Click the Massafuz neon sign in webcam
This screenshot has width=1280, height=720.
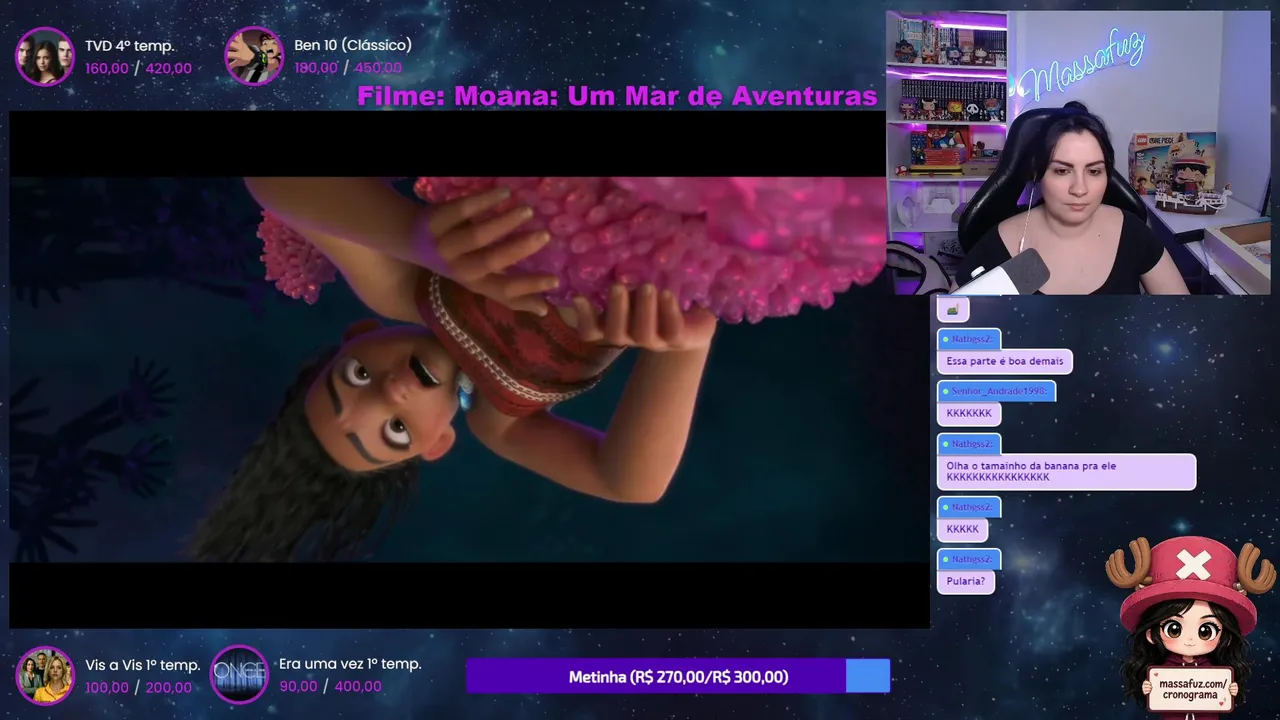[x=1084, y=66]
